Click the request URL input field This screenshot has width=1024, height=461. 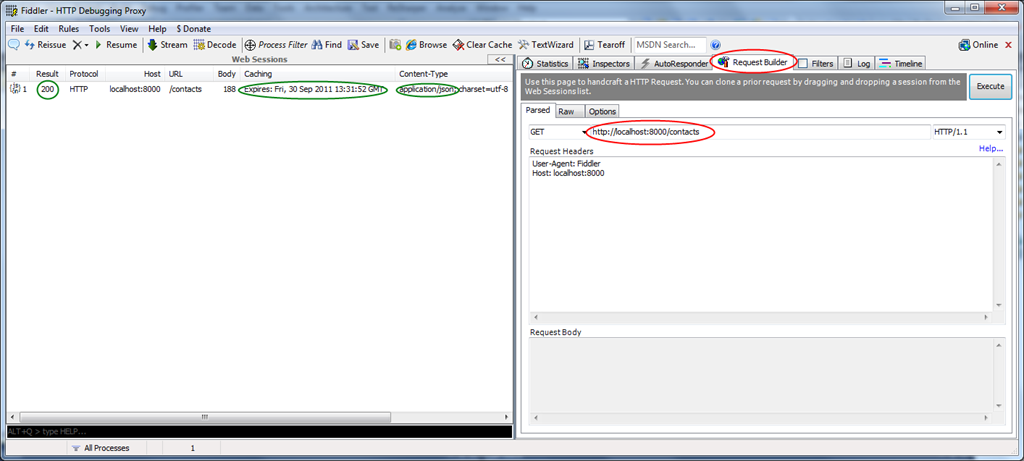point(759,132)
